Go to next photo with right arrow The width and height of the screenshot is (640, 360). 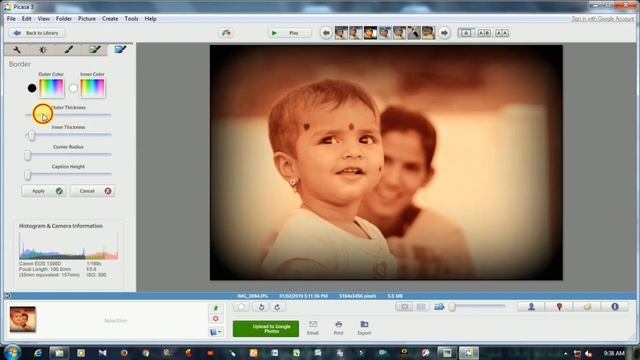pos(444,33)
